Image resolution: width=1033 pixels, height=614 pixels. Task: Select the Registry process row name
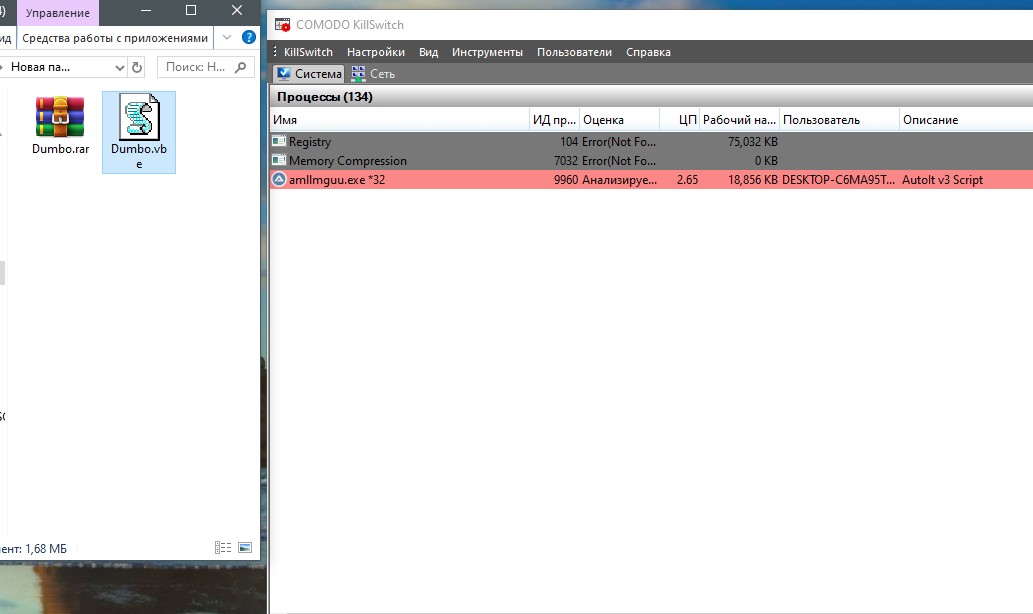coord(310,142)
